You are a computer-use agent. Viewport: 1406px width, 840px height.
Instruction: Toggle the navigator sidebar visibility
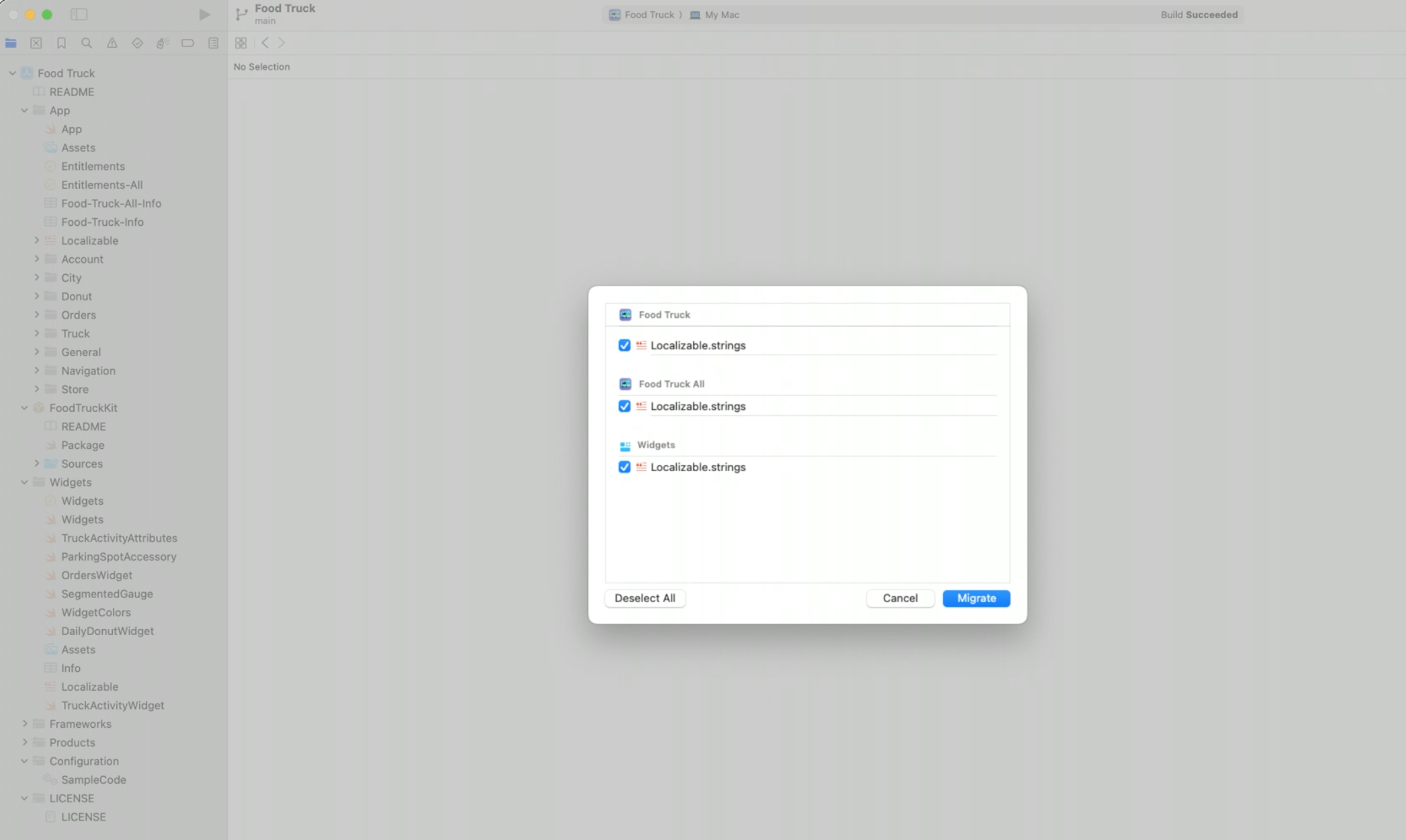[x=79, y=14]
